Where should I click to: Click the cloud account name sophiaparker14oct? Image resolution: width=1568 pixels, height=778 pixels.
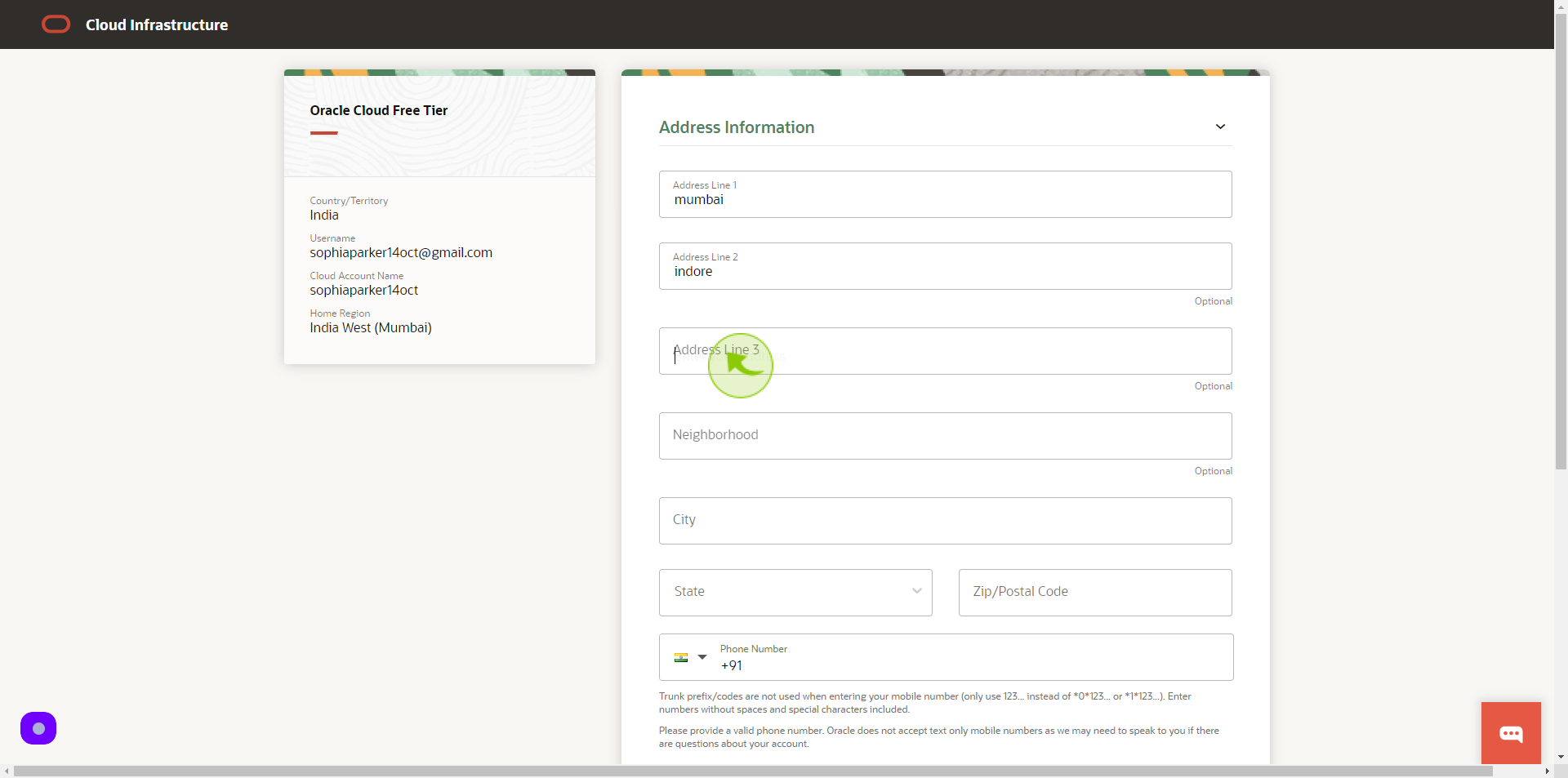click(364, 291)
